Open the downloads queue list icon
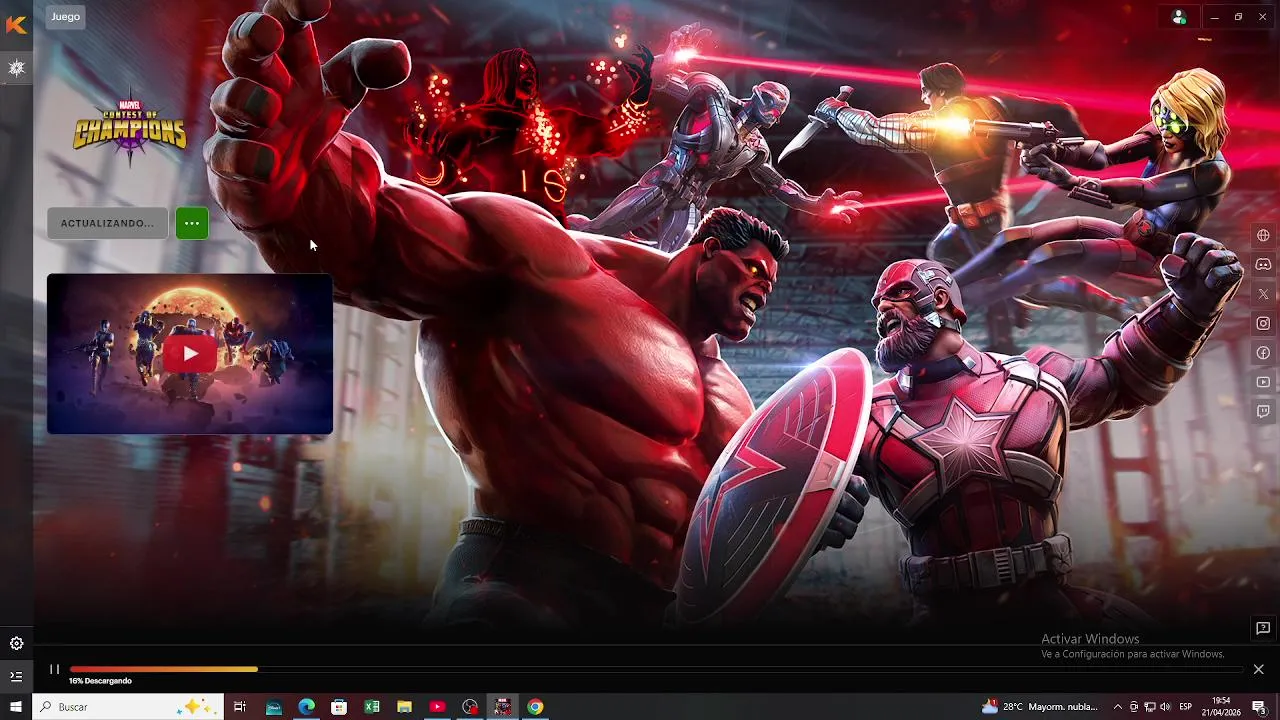 coord(16,677)
